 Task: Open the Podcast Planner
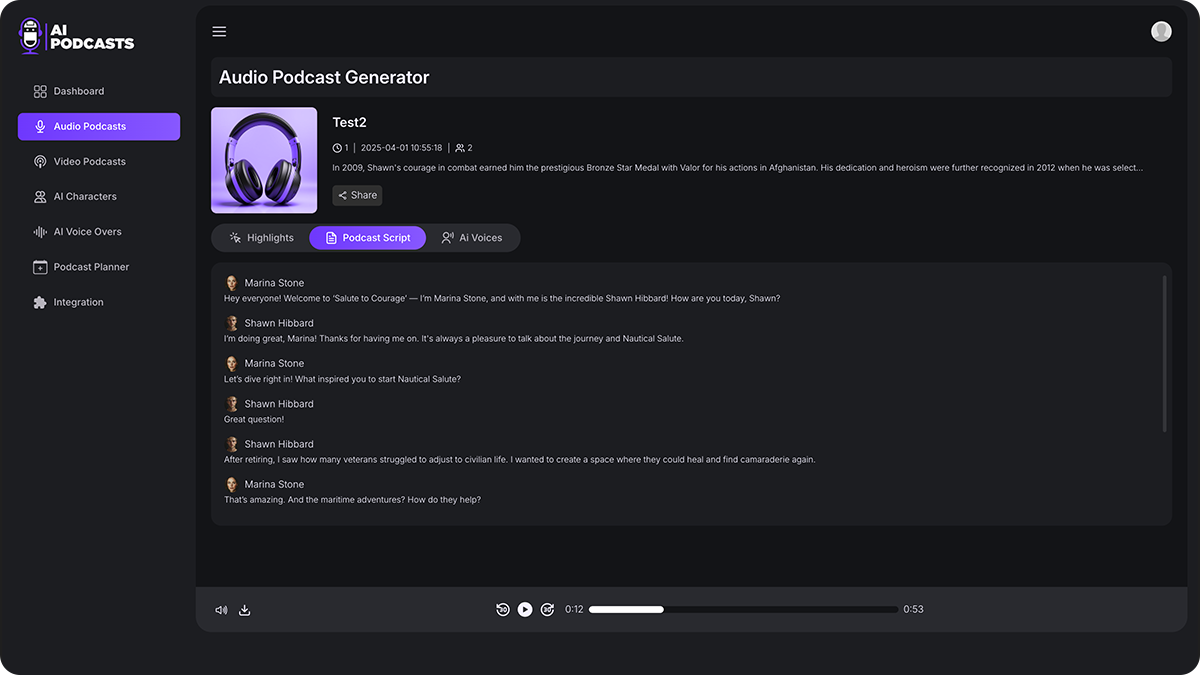click(x=91, y=267)
